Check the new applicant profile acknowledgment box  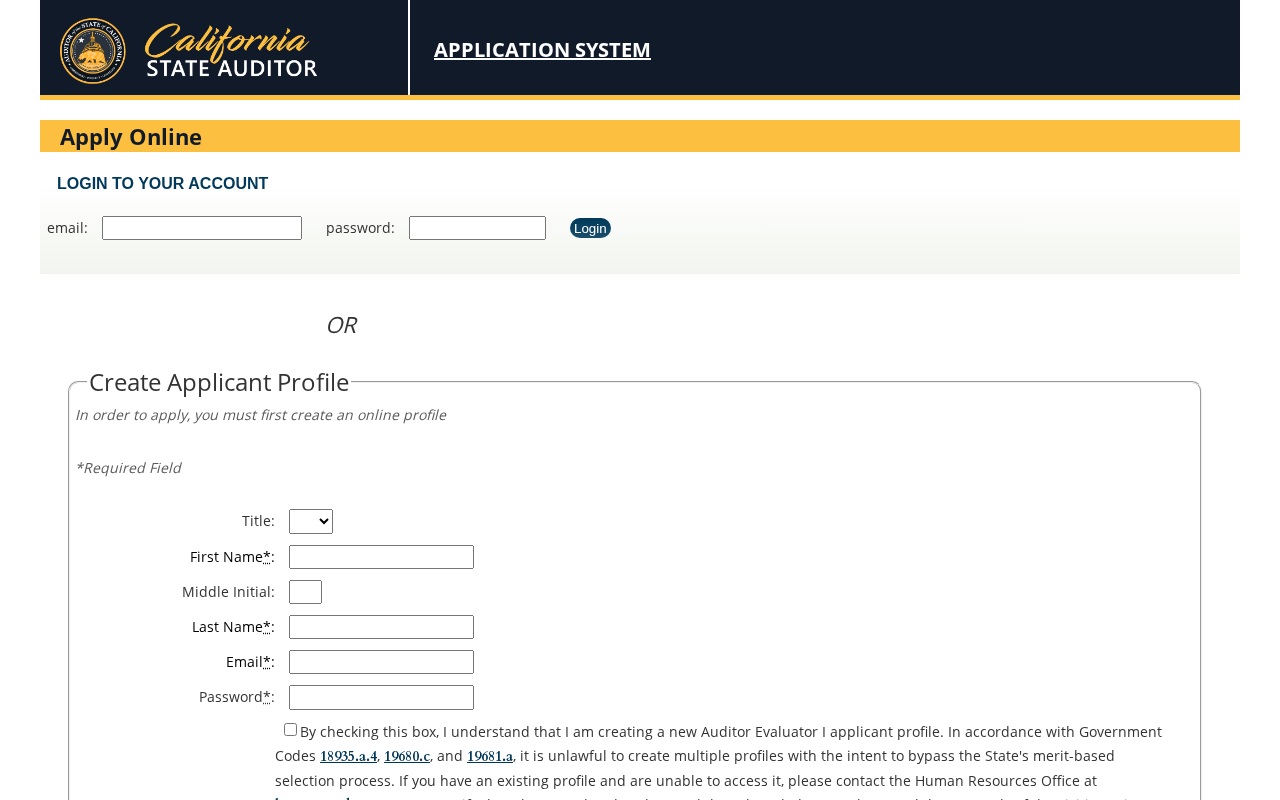point(291,730)
